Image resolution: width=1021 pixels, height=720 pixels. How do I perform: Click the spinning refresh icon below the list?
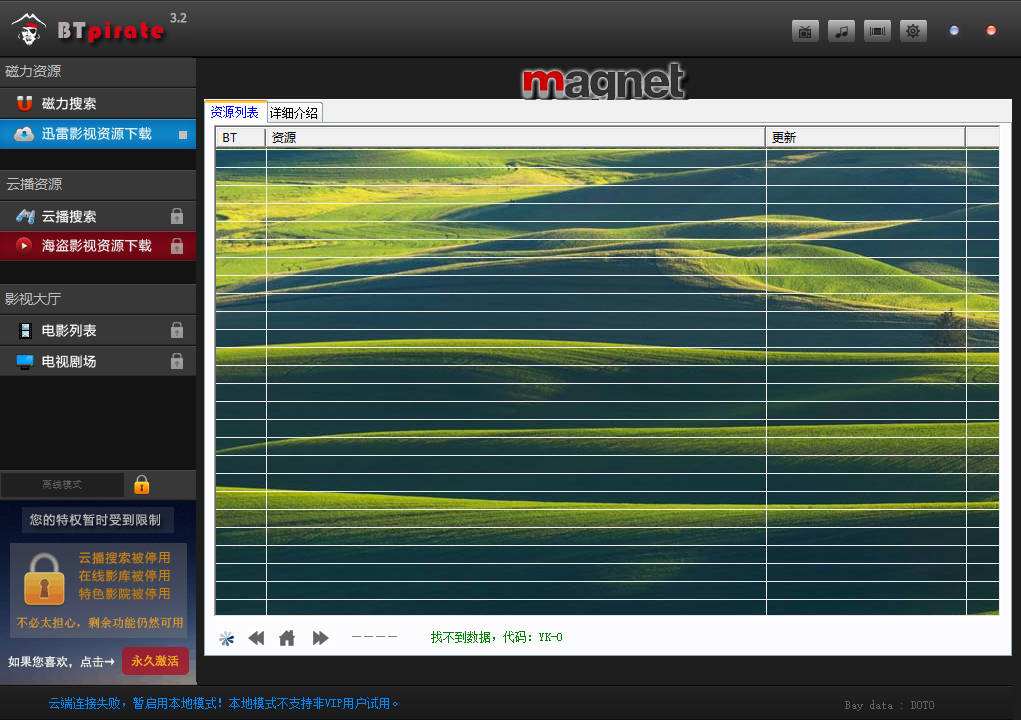pyautogui.click(x=226, y=638)
